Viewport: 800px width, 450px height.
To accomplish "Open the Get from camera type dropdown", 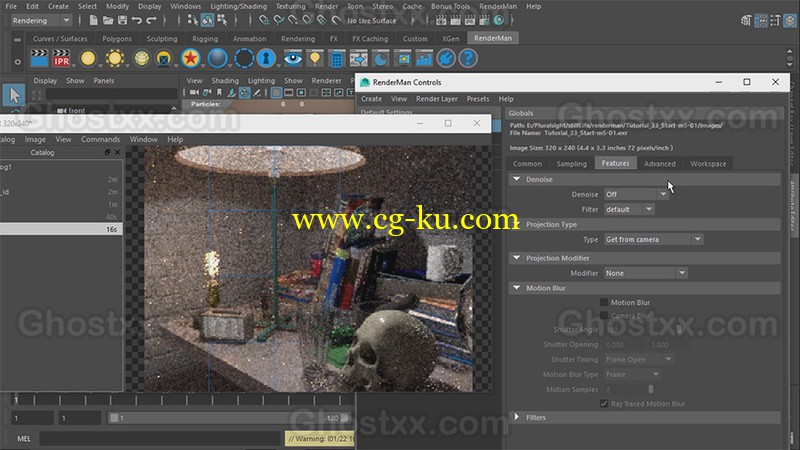I will pos(654,239).
